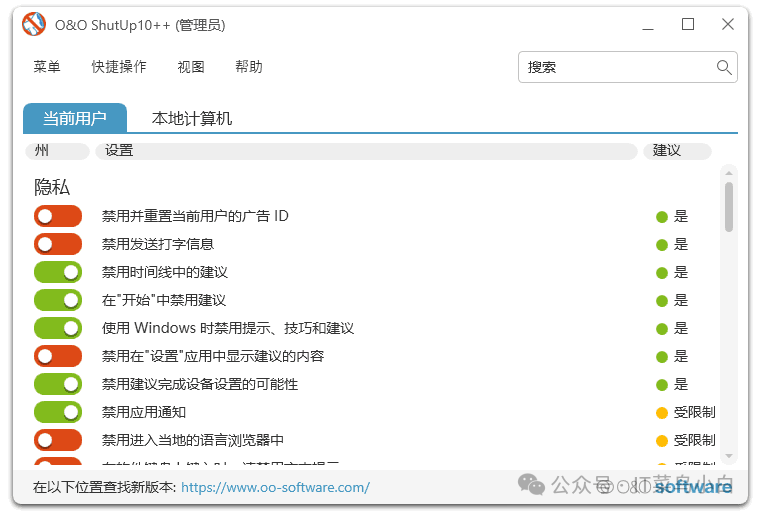Enable 禁用在"设置"应用中显示建议的内容 switch
Screen dimensions: 759x515
58,357
